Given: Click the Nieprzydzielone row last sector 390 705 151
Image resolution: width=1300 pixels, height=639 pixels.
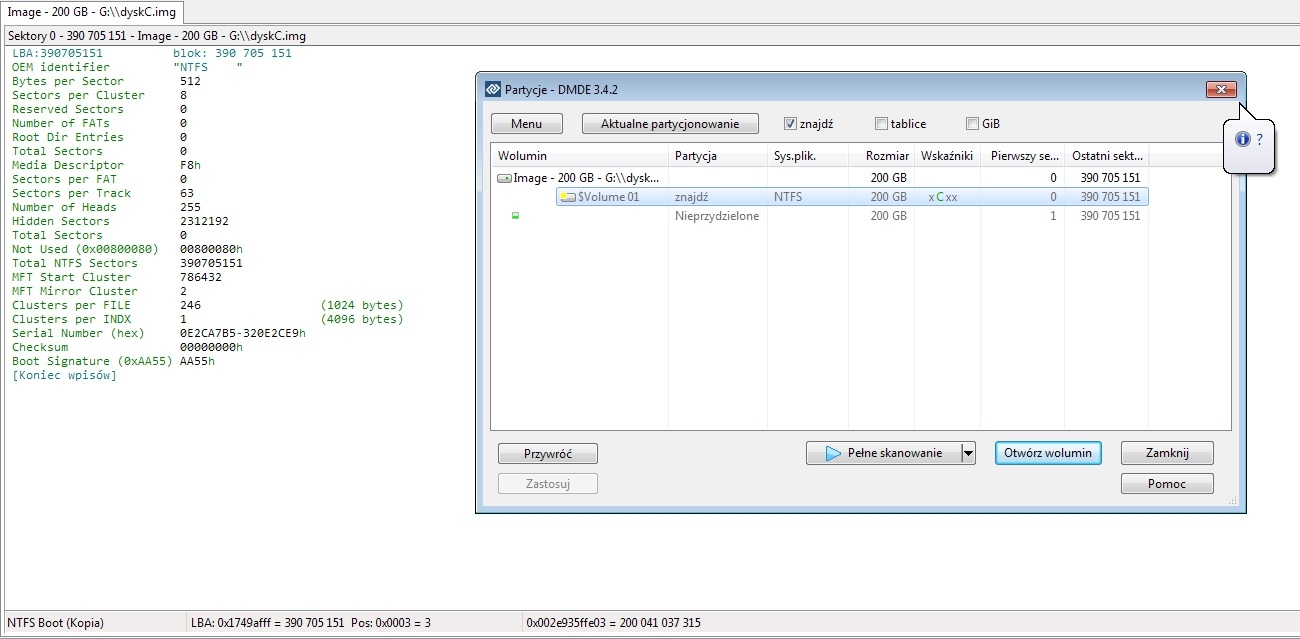Looking at the screenshot, I should [x=1110, y=216].
